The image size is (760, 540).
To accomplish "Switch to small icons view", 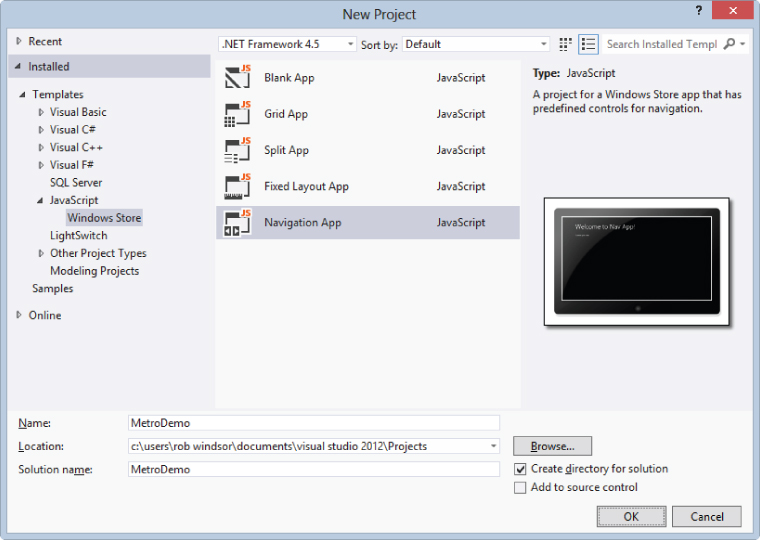I will [566, 44].
